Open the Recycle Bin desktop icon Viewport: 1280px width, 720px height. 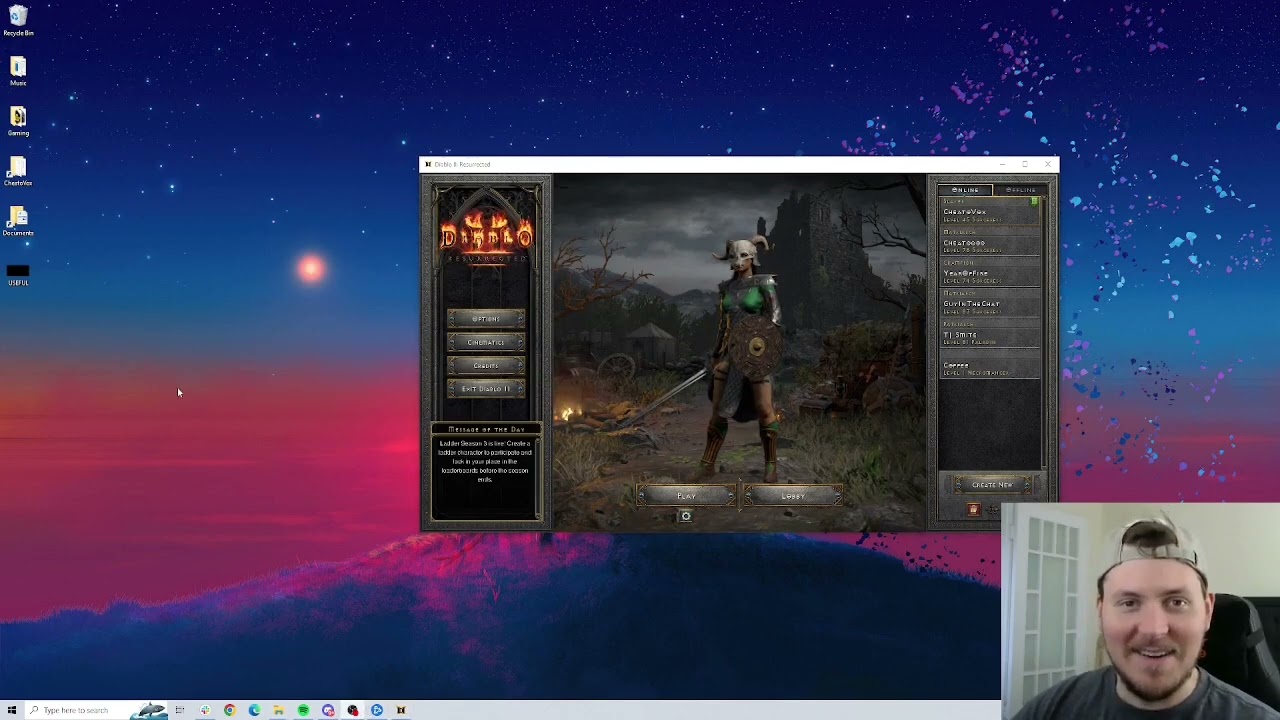pos(18,21)
